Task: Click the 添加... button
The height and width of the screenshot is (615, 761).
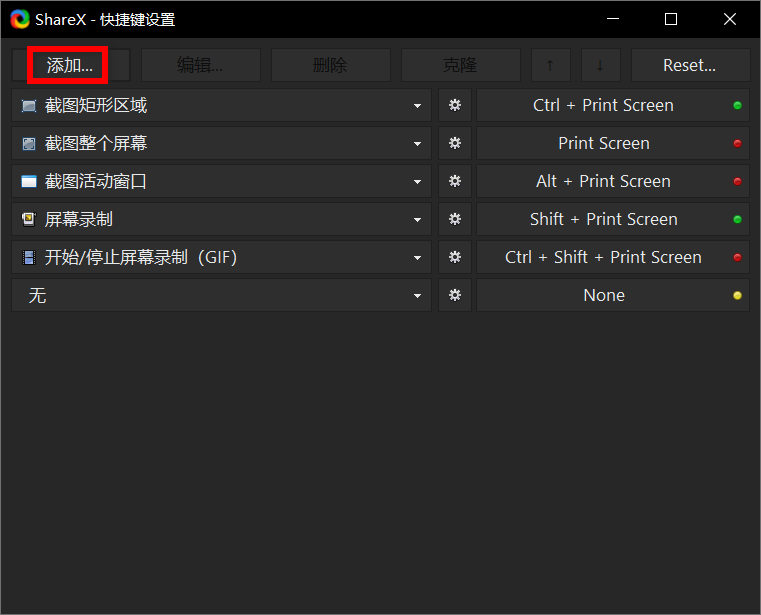Action: [71, 65]
